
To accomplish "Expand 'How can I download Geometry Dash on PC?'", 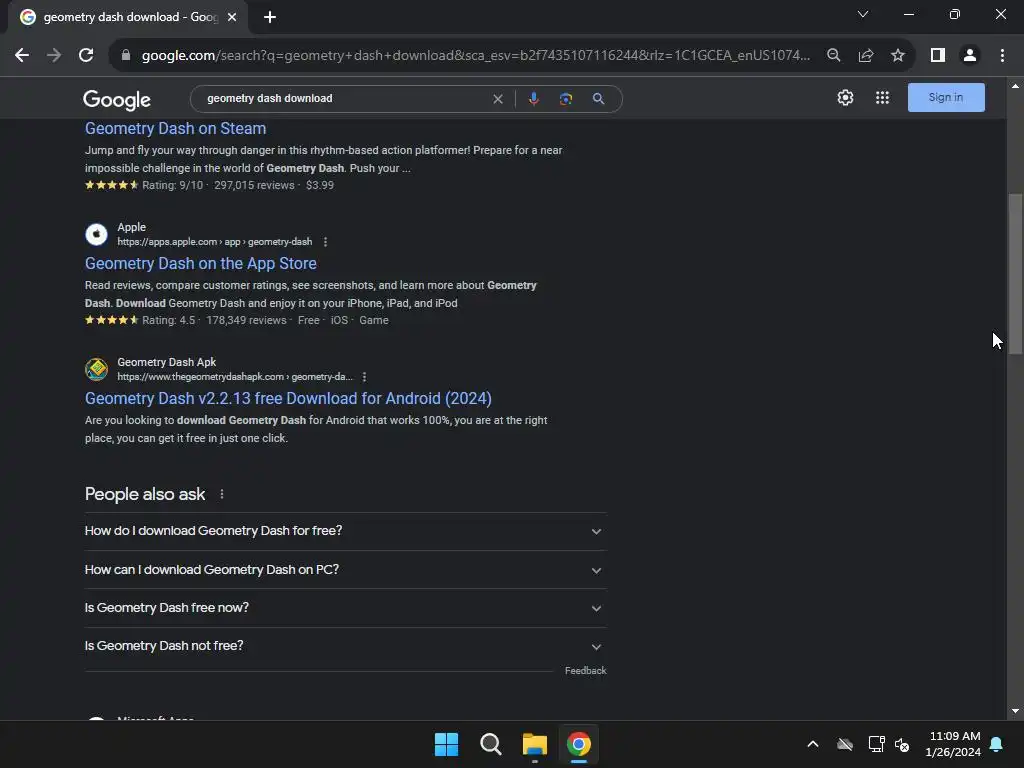I will [x=345, y=569].
